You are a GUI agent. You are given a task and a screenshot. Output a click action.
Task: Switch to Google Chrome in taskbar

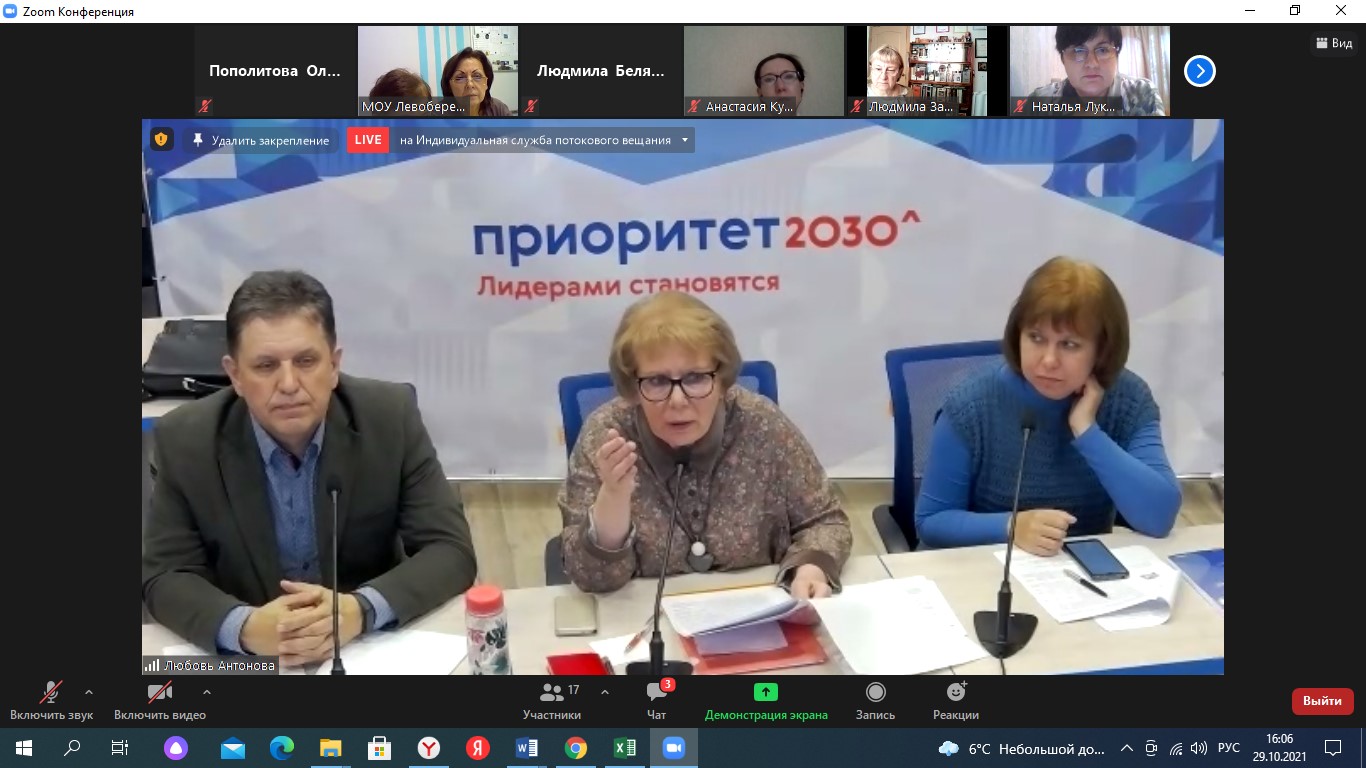point(576,747)
